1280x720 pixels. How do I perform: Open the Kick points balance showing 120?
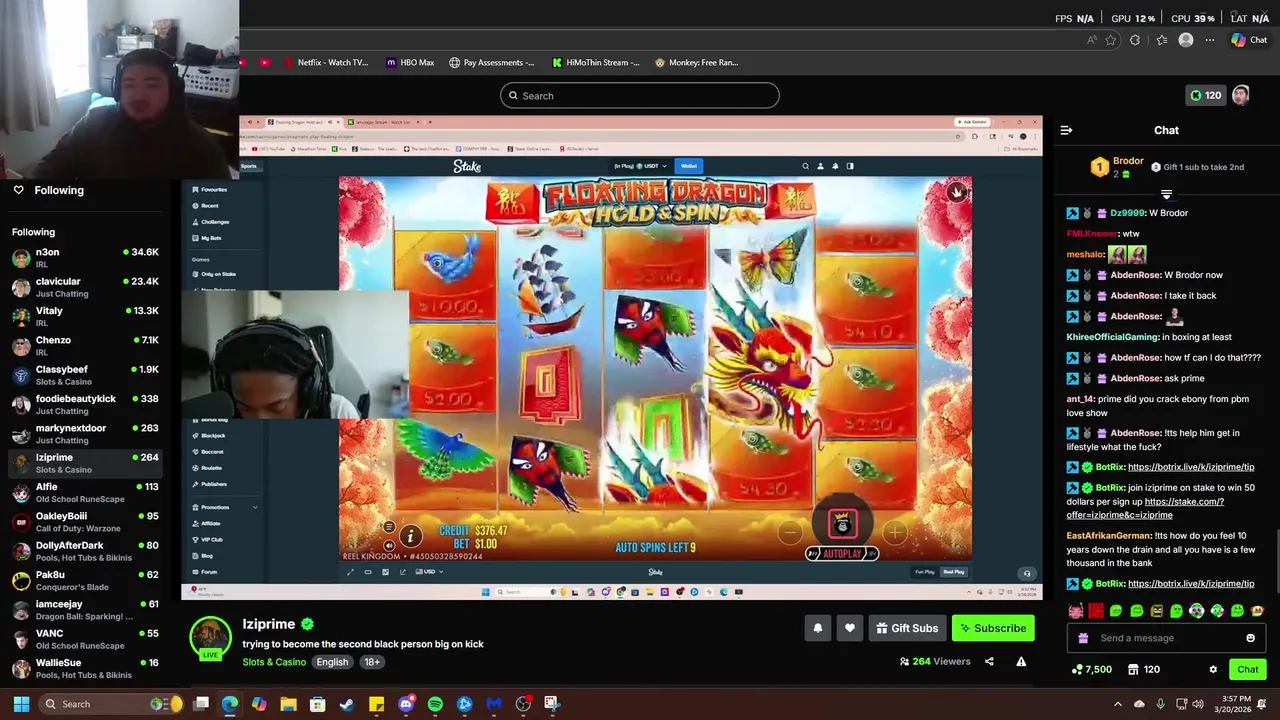tap(1204, 95)
